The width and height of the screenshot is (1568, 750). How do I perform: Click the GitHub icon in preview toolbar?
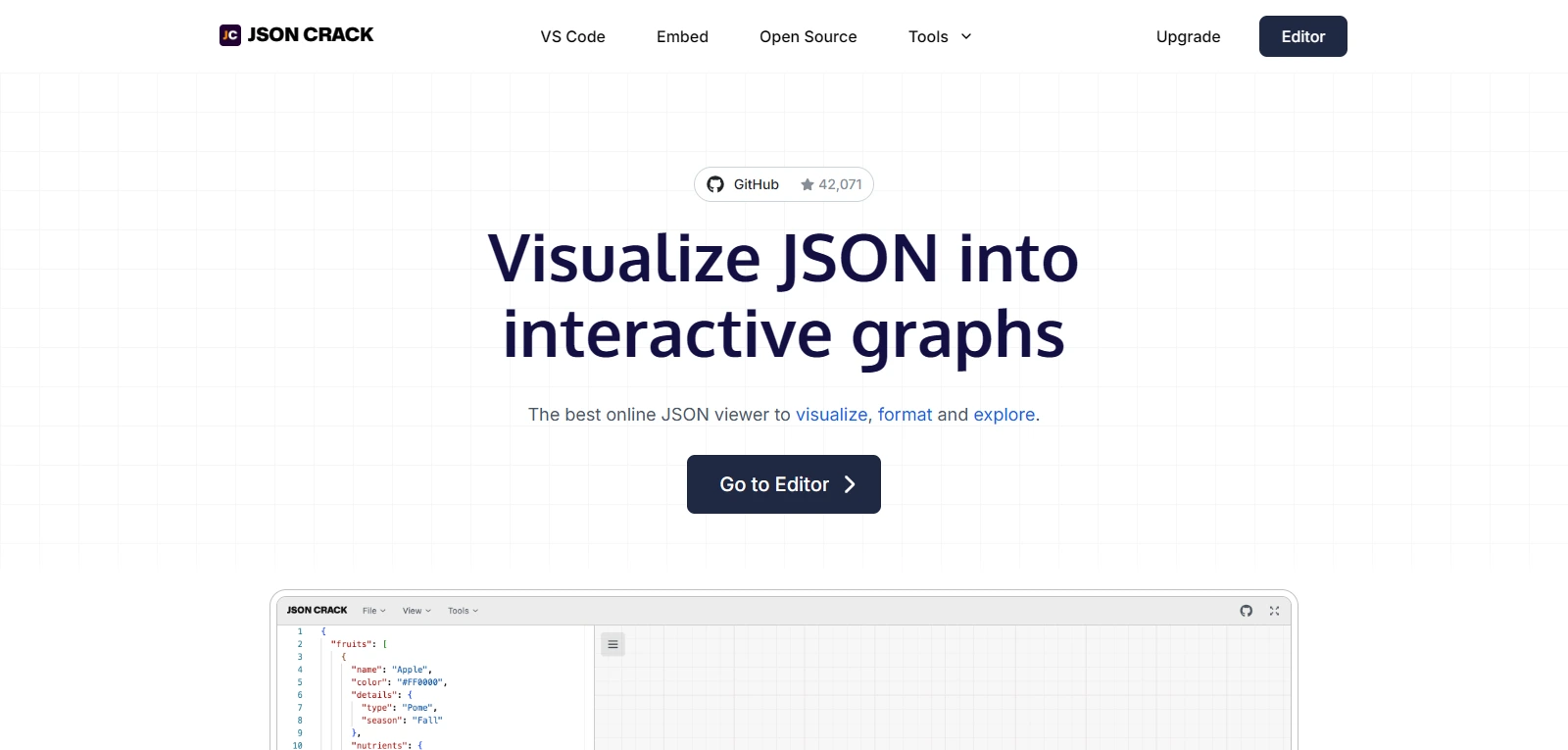tap(1247, 611)
